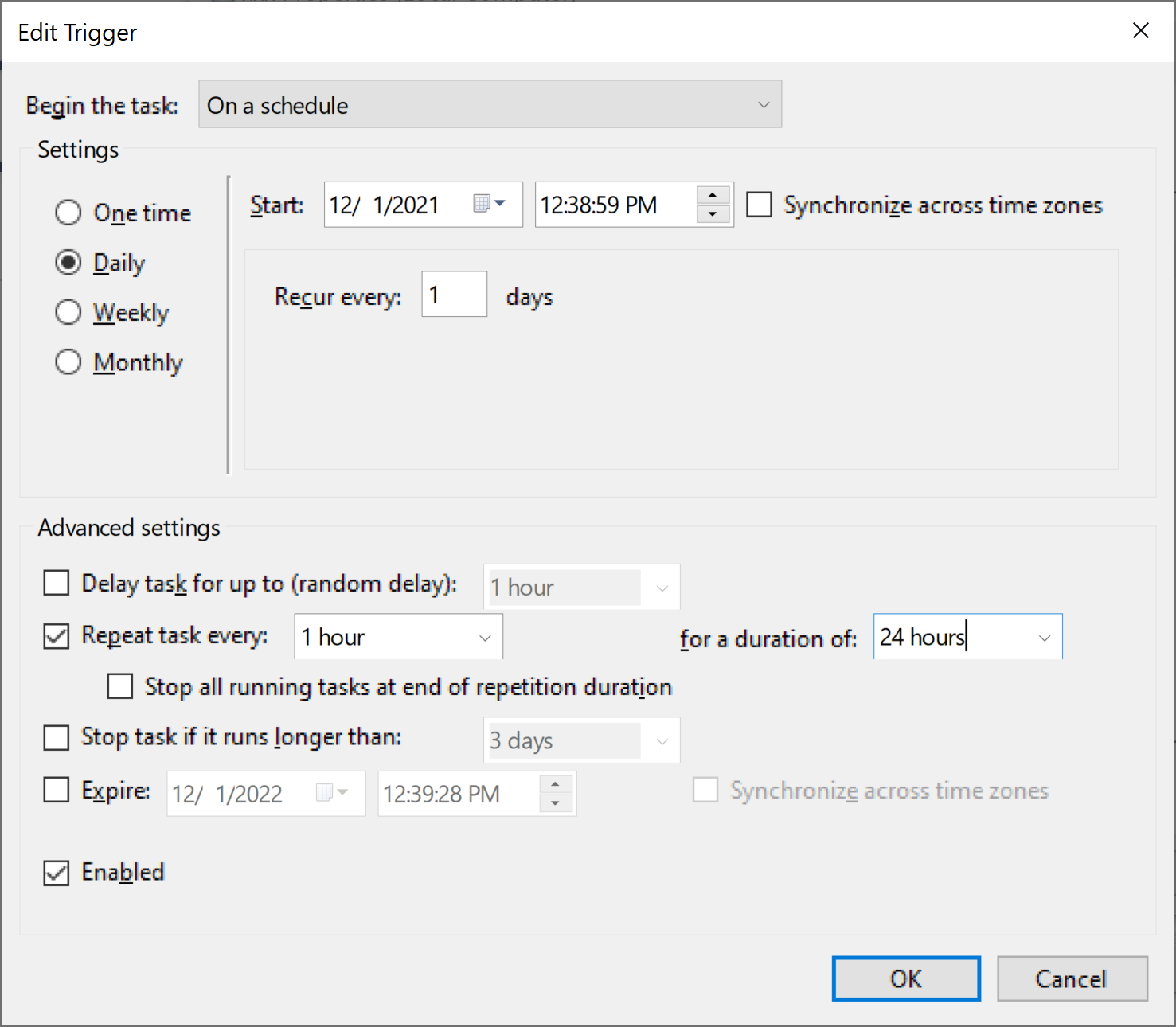Image resolution: width=1176 pixels, height=1027 pixels.
Task: Click the Edit Trigger title text
Action: [x=77, y=33]
